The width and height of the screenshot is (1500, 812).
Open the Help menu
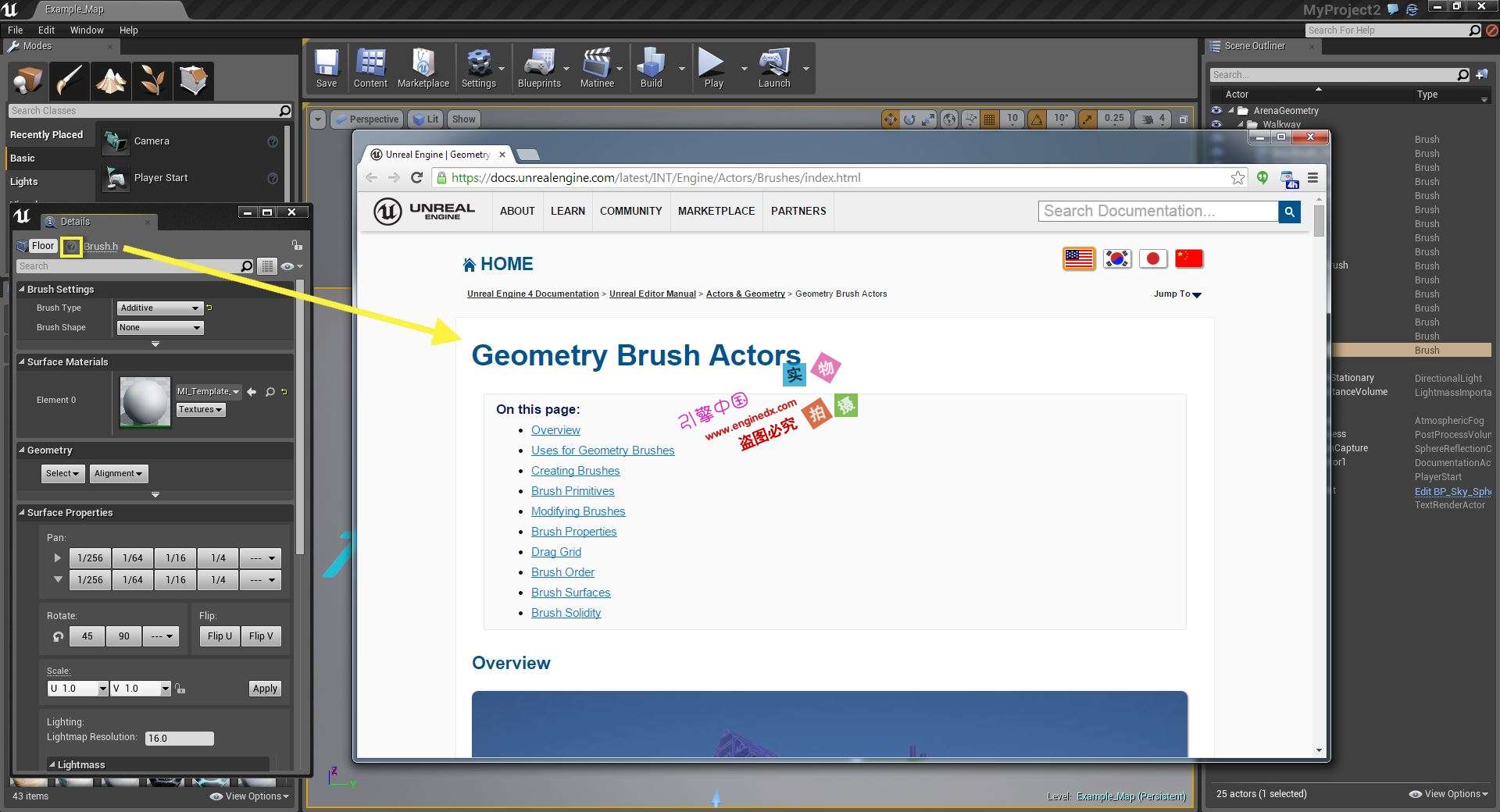click(x=128, y=30)
